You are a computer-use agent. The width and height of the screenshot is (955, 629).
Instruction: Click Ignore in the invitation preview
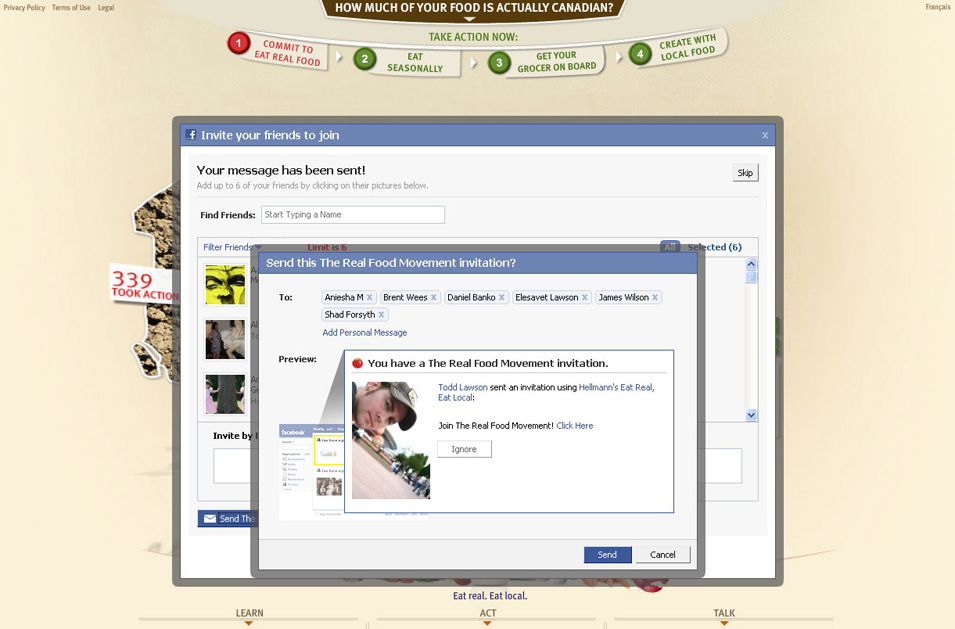pos(464,449)
